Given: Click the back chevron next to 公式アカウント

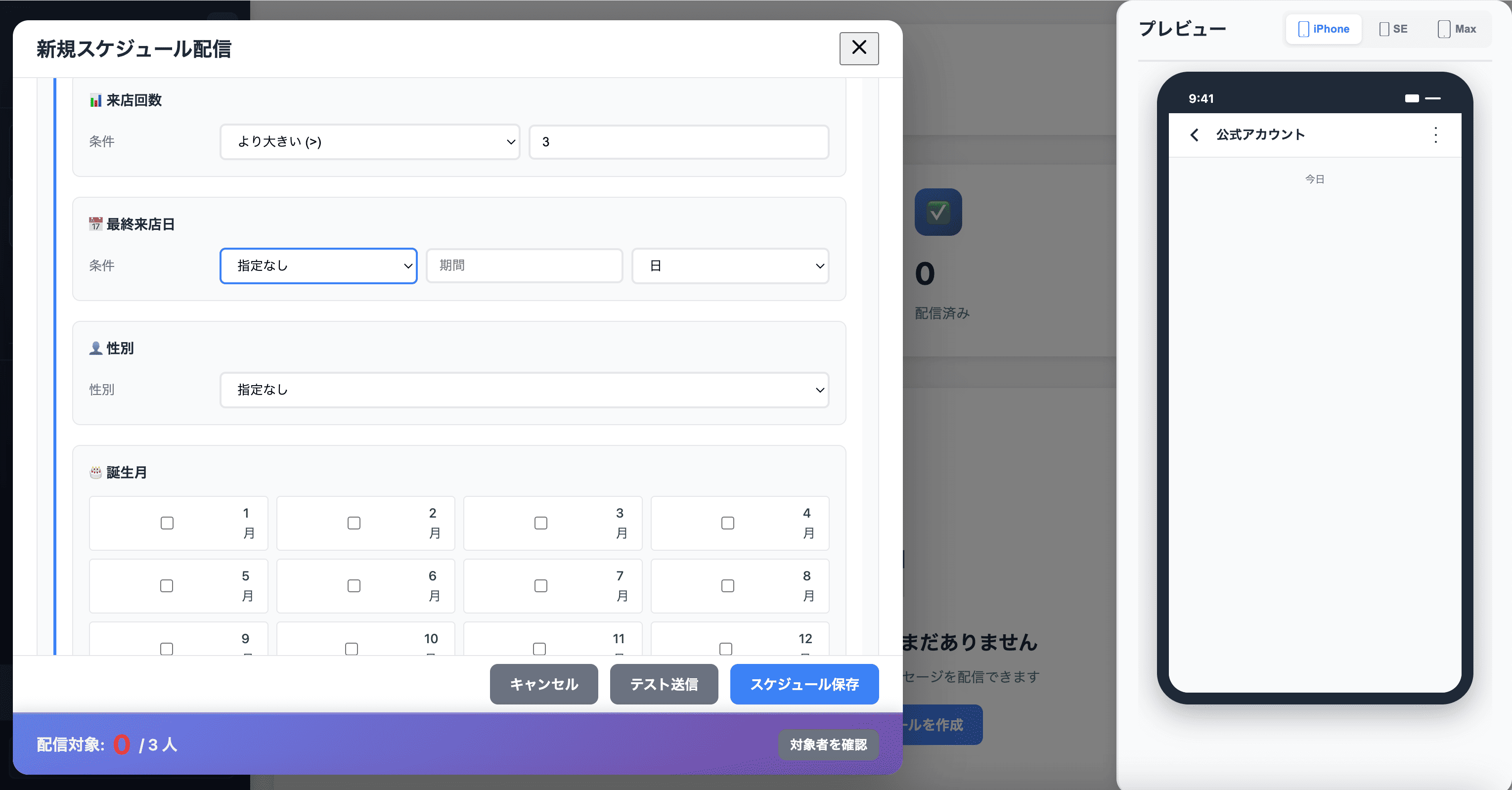Looking at the screenshot, I should [1195, 134].
